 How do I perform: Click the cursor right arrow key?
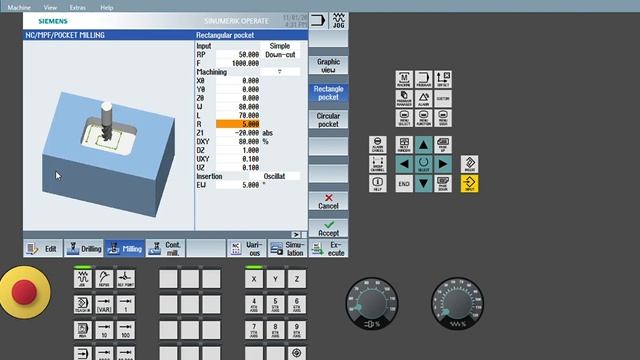pos(443,164)
